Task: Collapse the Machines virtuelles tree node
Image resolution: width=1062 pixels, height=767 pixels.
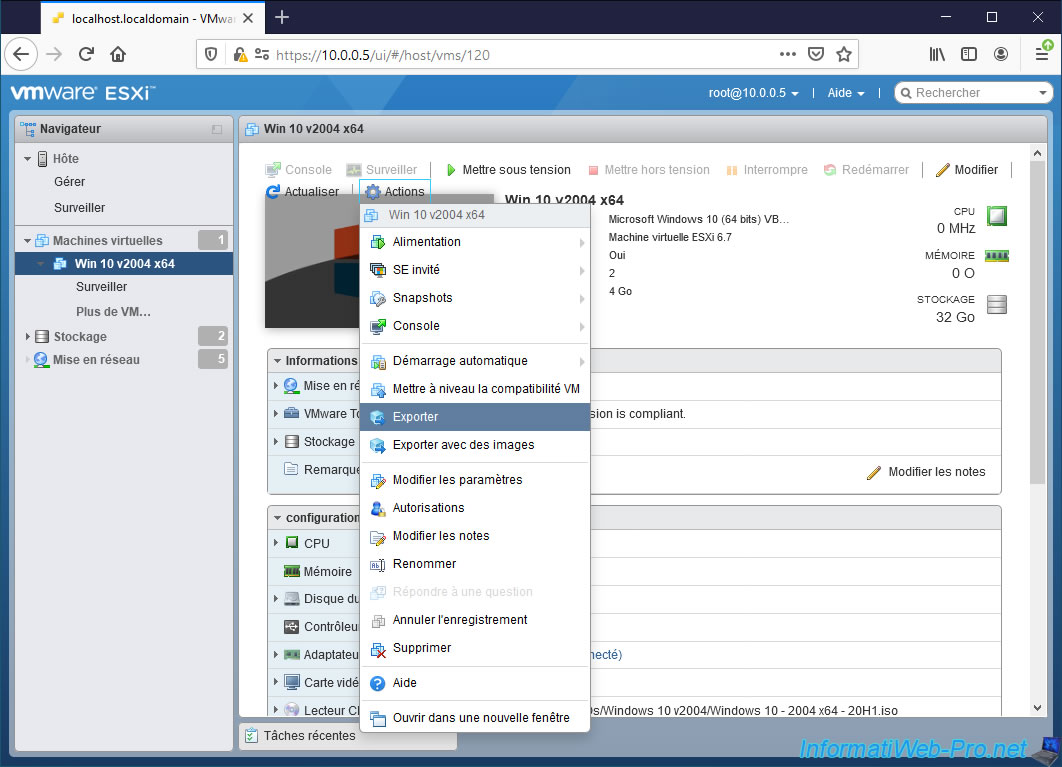Action: (x=27, y=241)
